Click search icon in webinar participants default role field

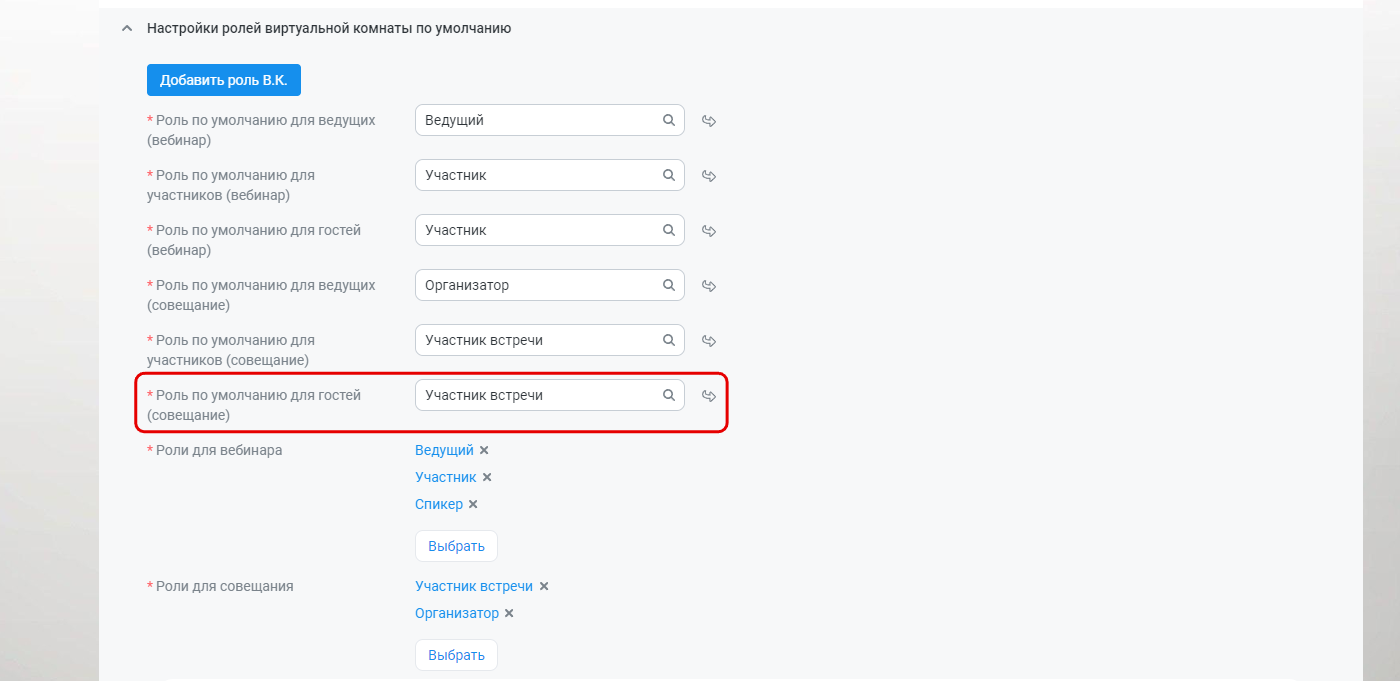[669, 175]
